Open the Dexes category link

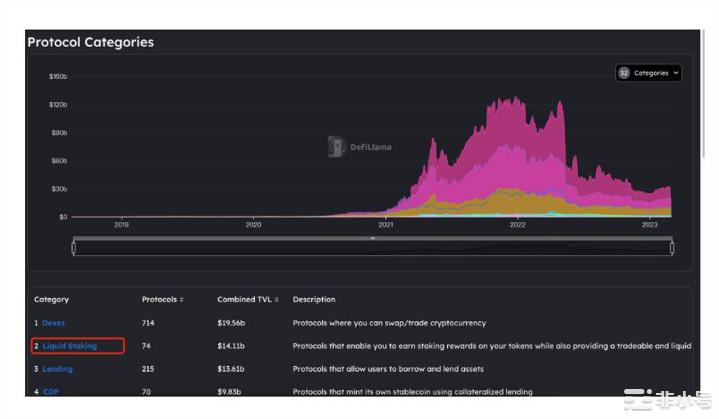pyautogui.click(x=53, y=322)
